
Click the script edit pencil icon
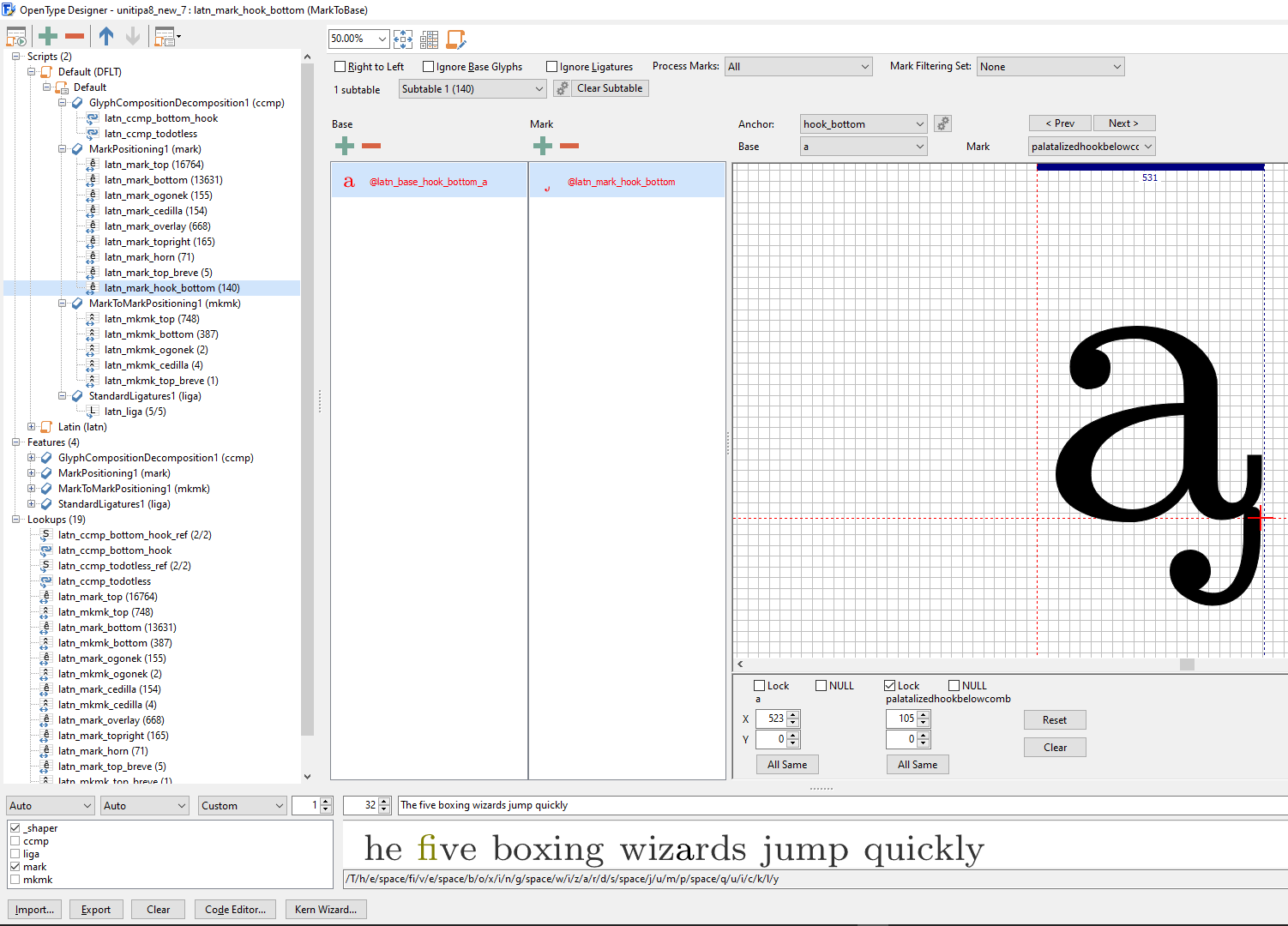click(456, 39)
